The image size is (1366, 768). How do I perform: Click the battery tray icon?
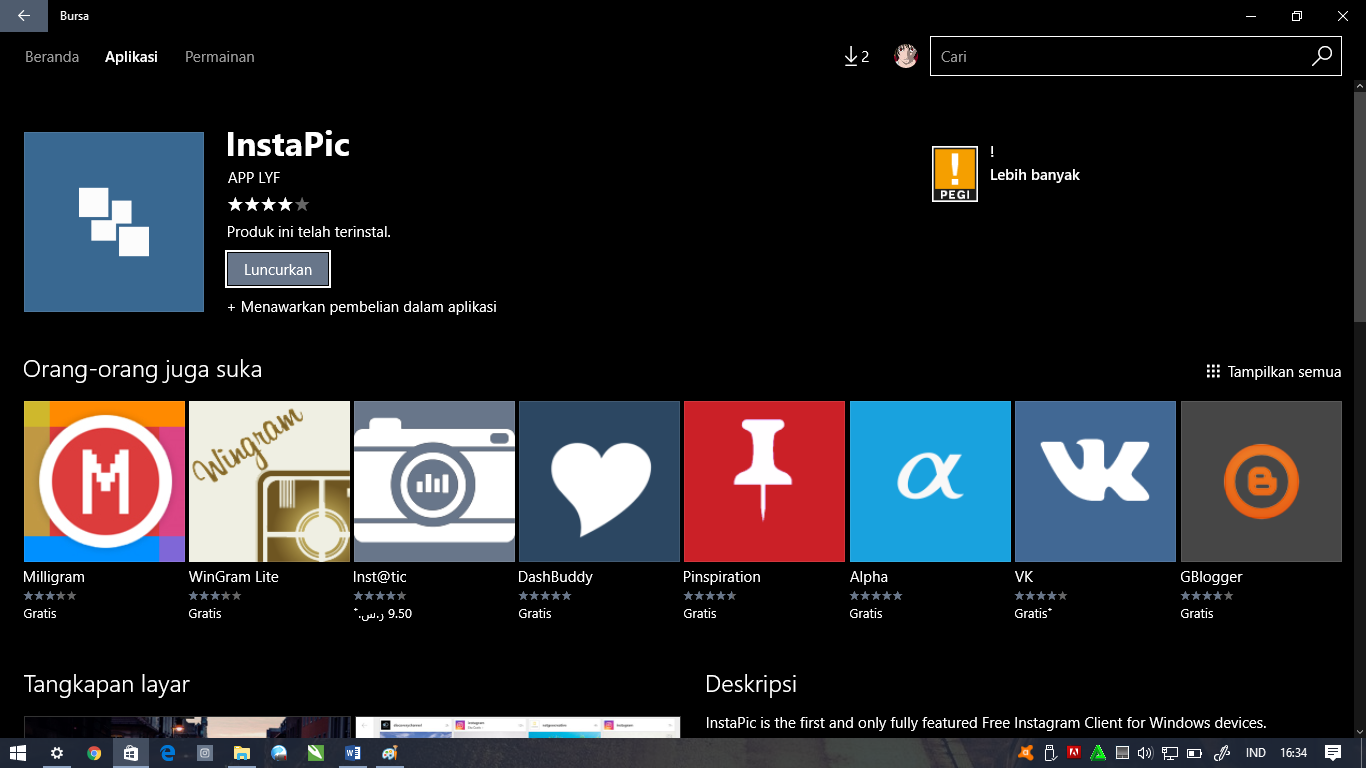(x=1194, y=753)
